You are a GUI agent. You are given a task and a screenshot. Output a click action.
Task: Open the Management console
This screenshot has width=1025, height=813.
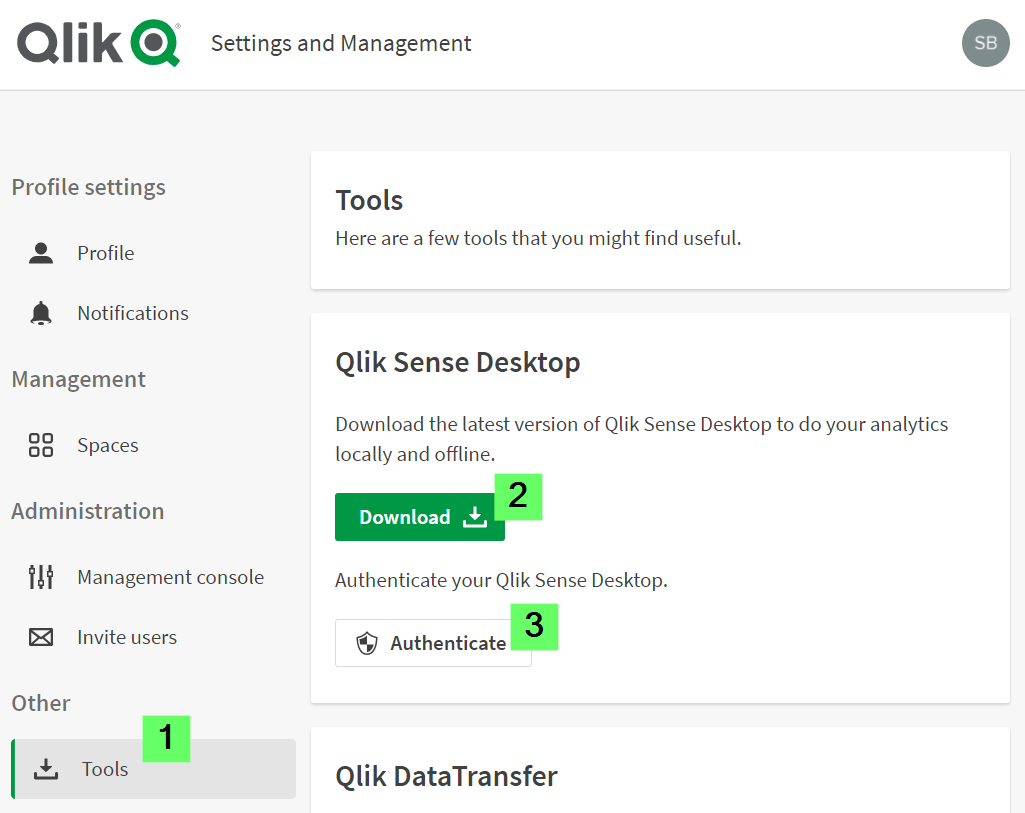170,577
